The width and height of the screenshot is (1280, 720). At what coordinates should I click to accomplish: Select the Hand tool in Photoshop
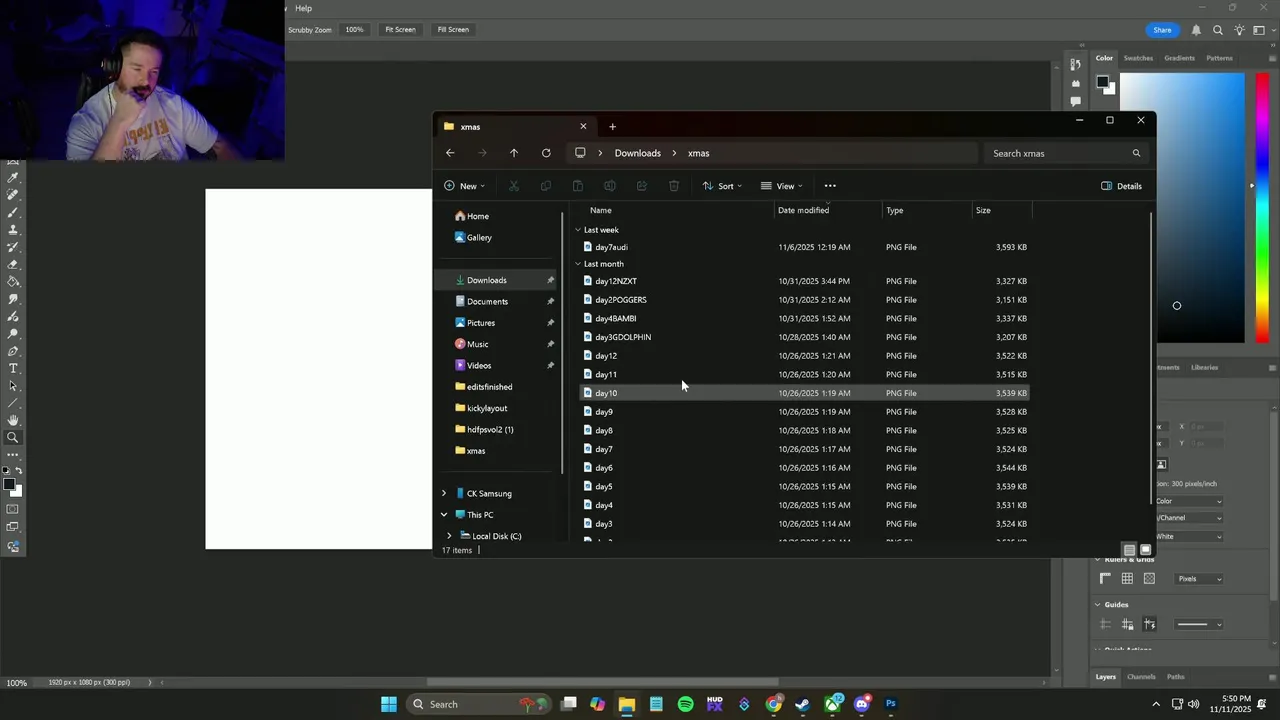click(13, 420)
